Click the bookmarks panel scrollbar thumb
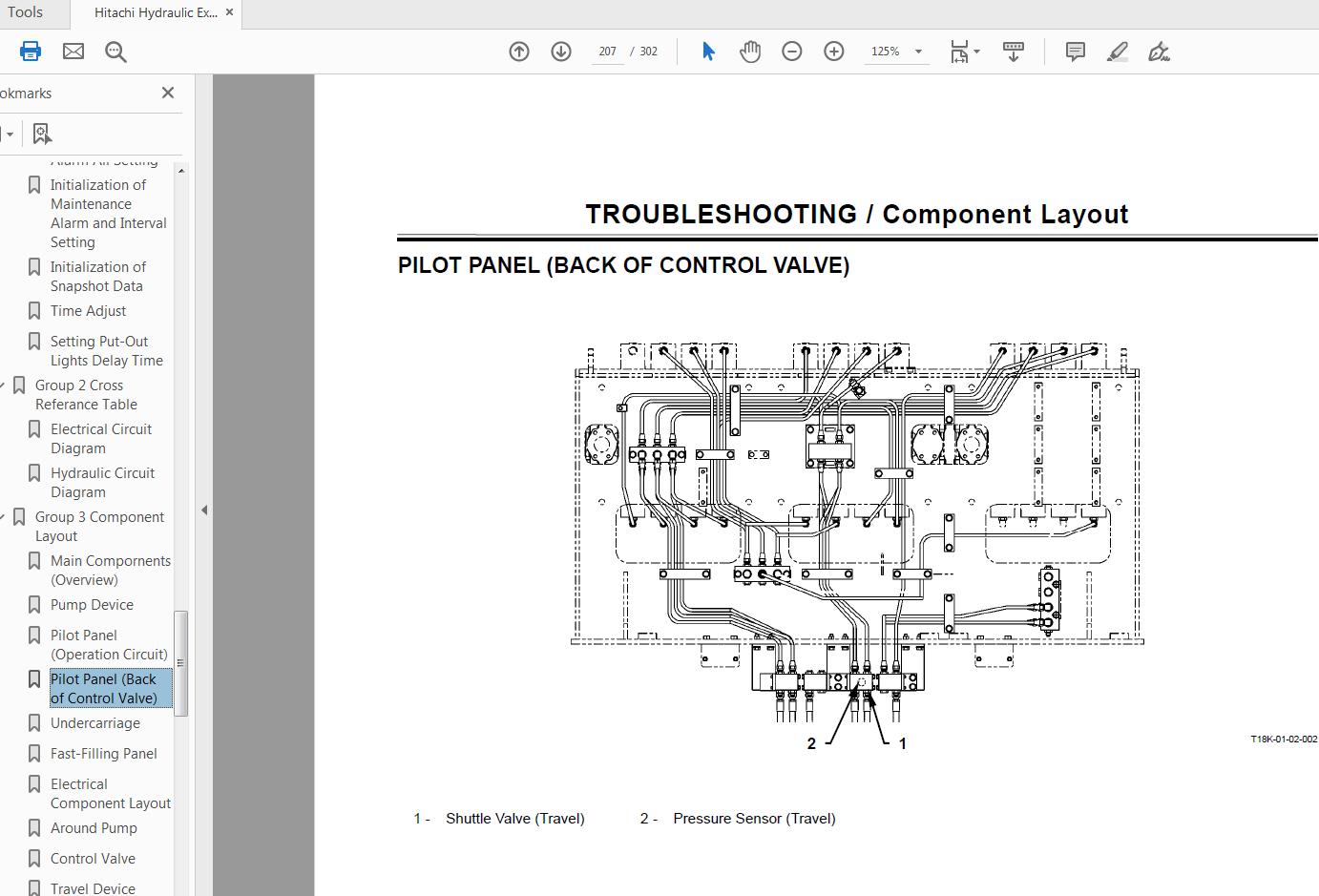Viewport: 1319px width, 896px height. pos(180,663)
